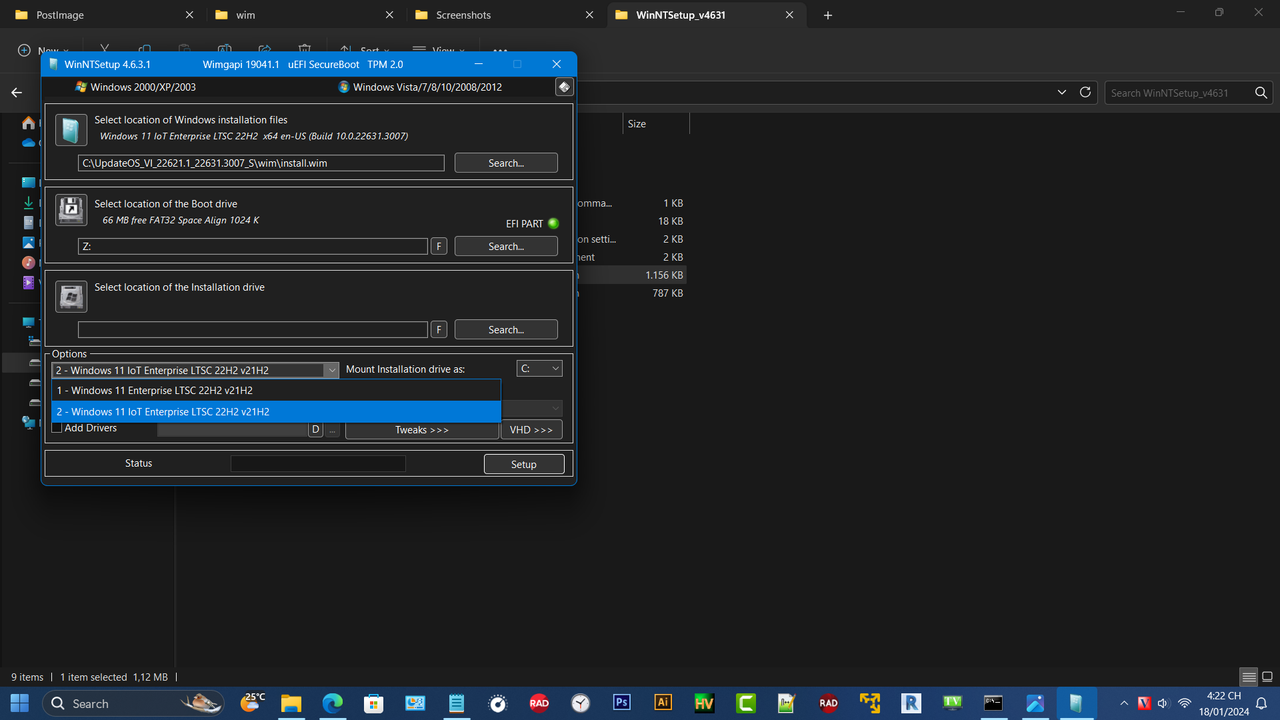
Task: Click the F button beside Installation drive field
Action: pyautogui.click(x=438, y=329)
